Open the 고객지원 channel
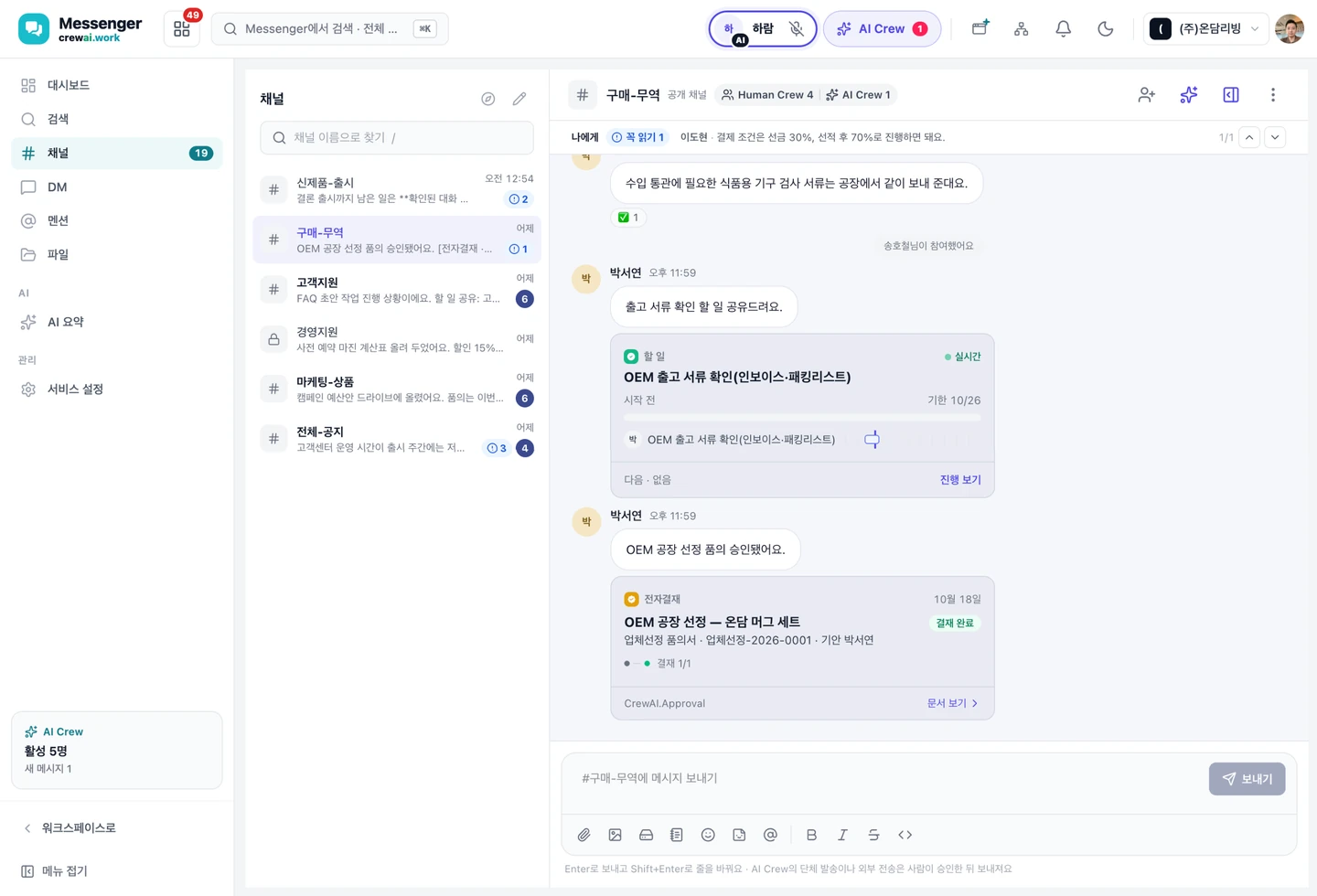 click(x=397, y=289)
